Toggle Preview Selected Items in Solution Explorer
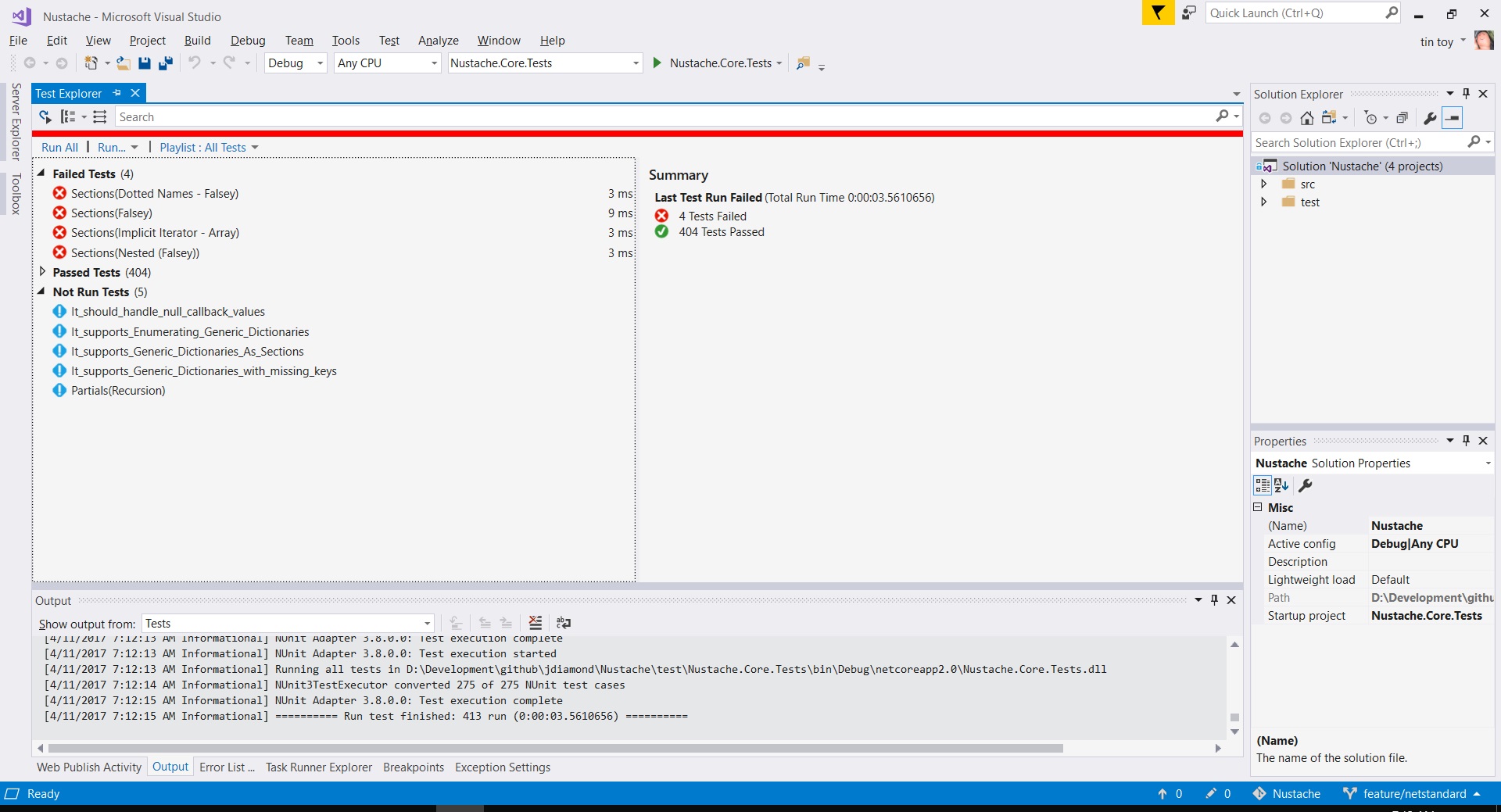1501x812 pixels. pyautogui.click(x=1452, y=118)
